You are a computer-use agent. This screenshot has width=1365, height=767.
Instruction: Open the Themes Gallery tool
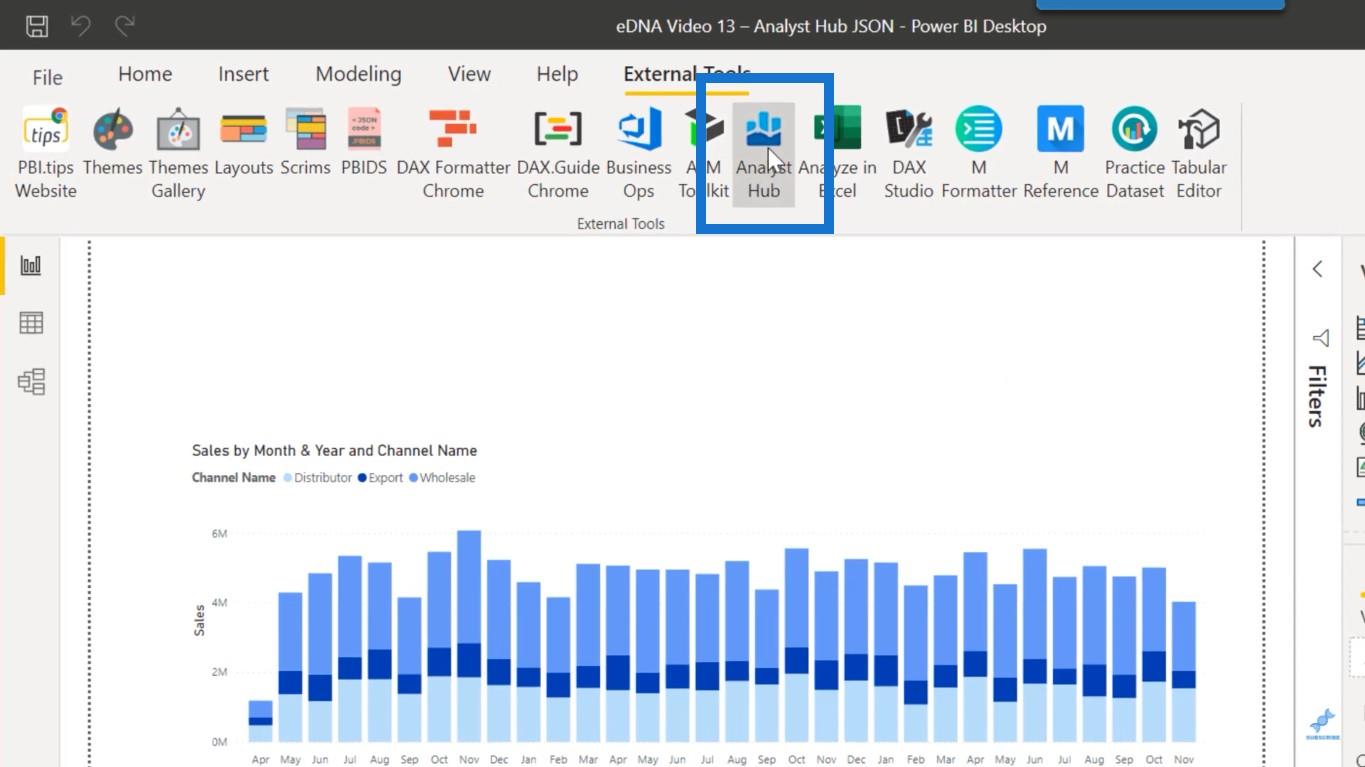[x=178, y=153]
